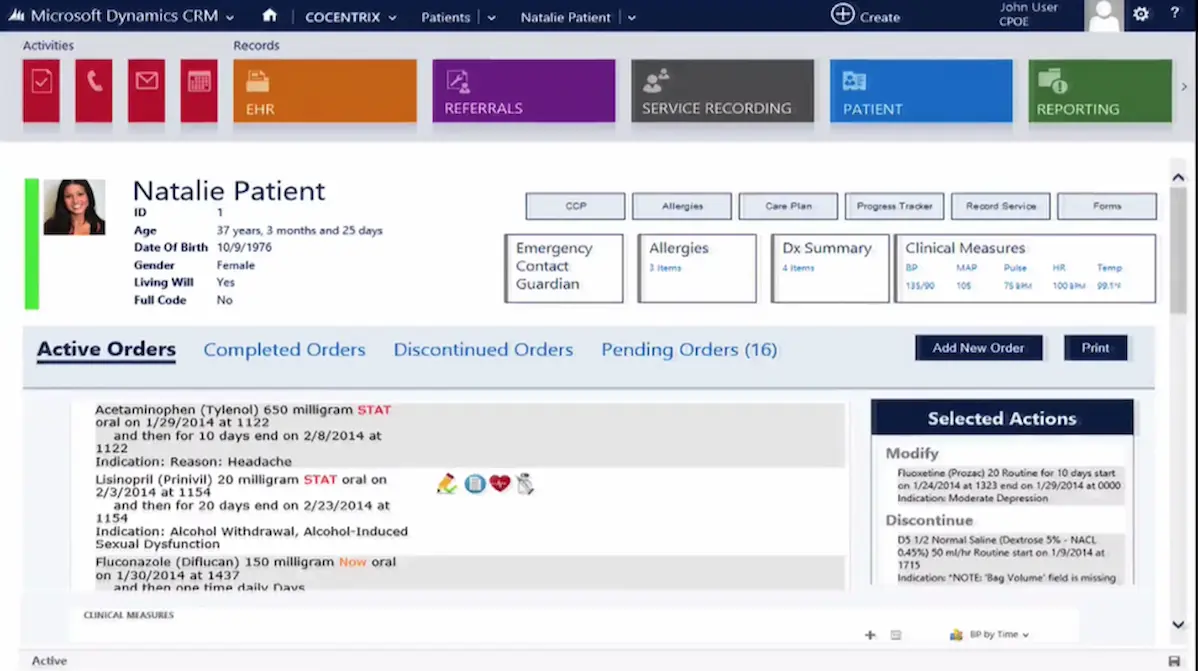Open the Patient records tile
The width and height of the screenshot is (1198, 671).
tap(920, 91)
